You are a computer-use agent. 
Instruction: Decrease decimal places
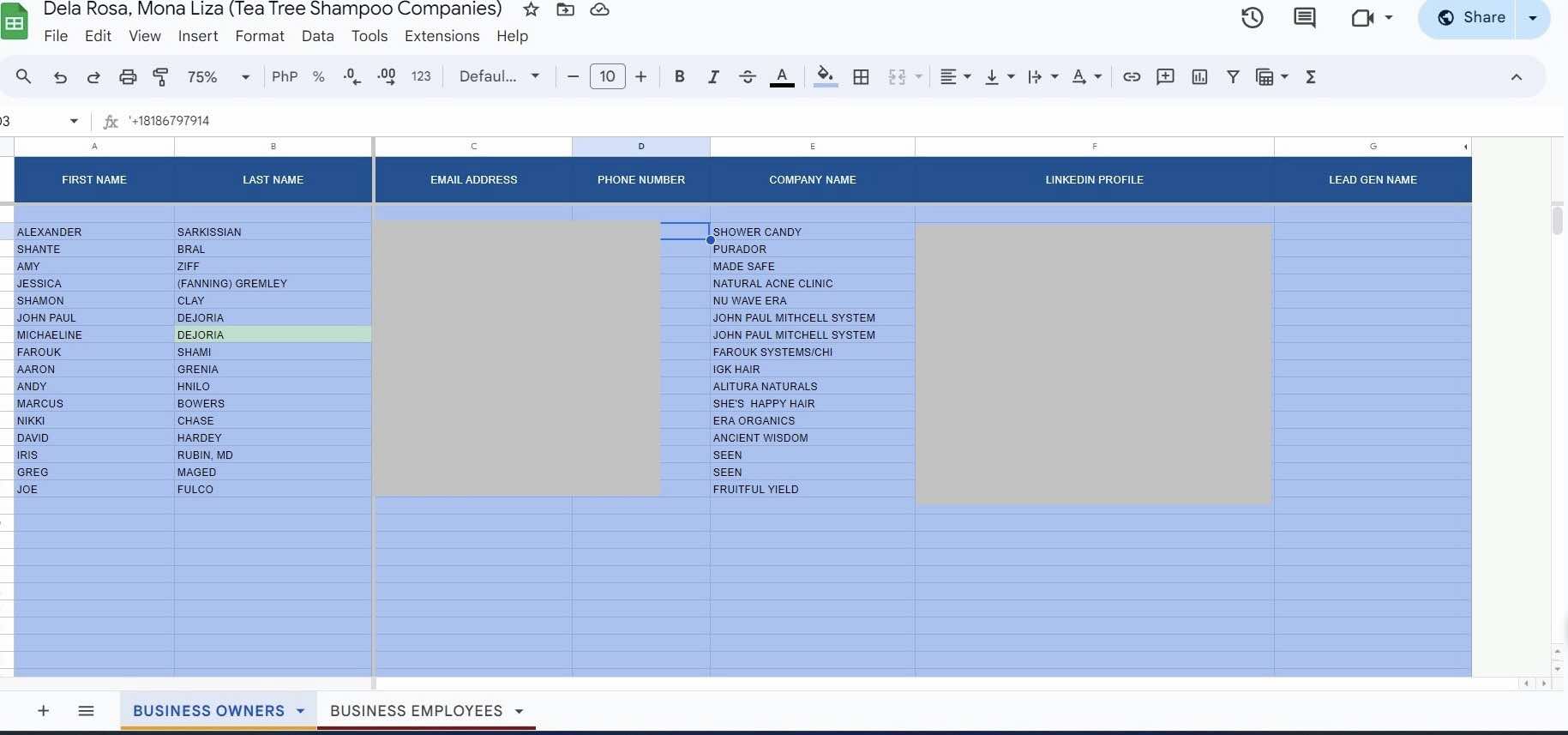point(351,77)
